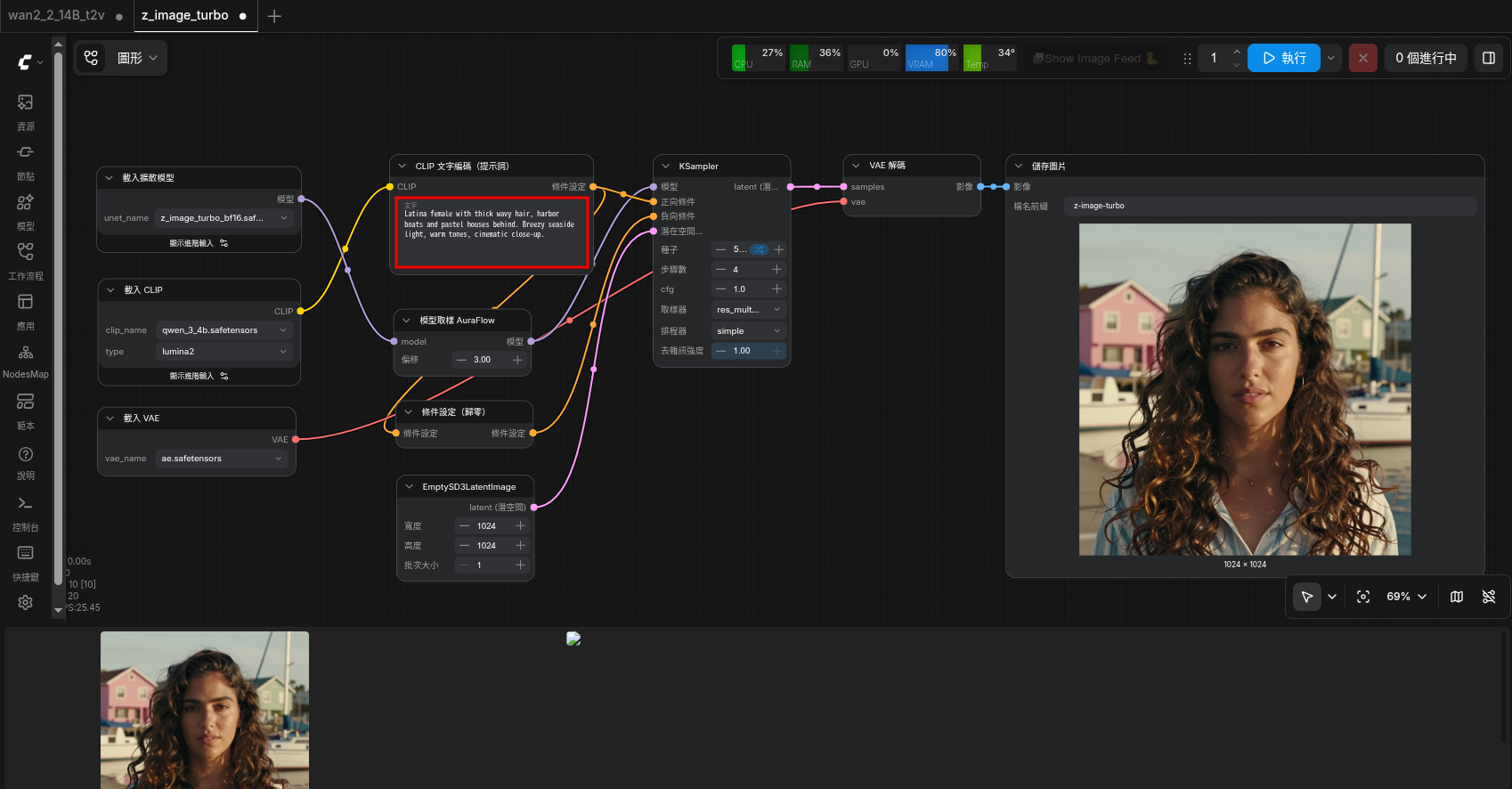Click the 去雜訊強度 1.00 denoise slider
The height and width of the screenshot is (789, 1512).
tap(748, 351)
